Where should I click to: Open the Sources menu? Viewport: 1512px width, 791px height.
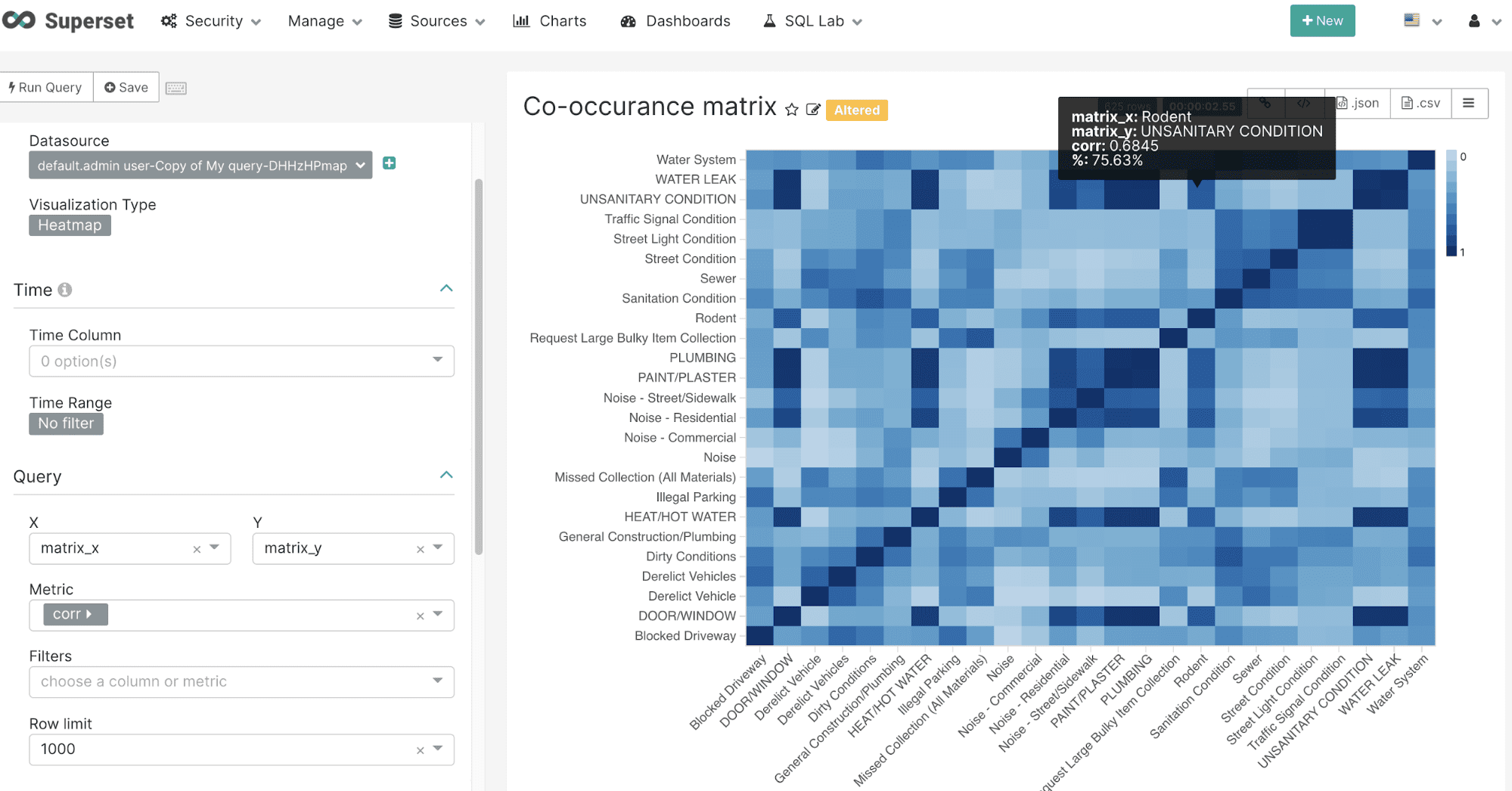click(436, 21)
